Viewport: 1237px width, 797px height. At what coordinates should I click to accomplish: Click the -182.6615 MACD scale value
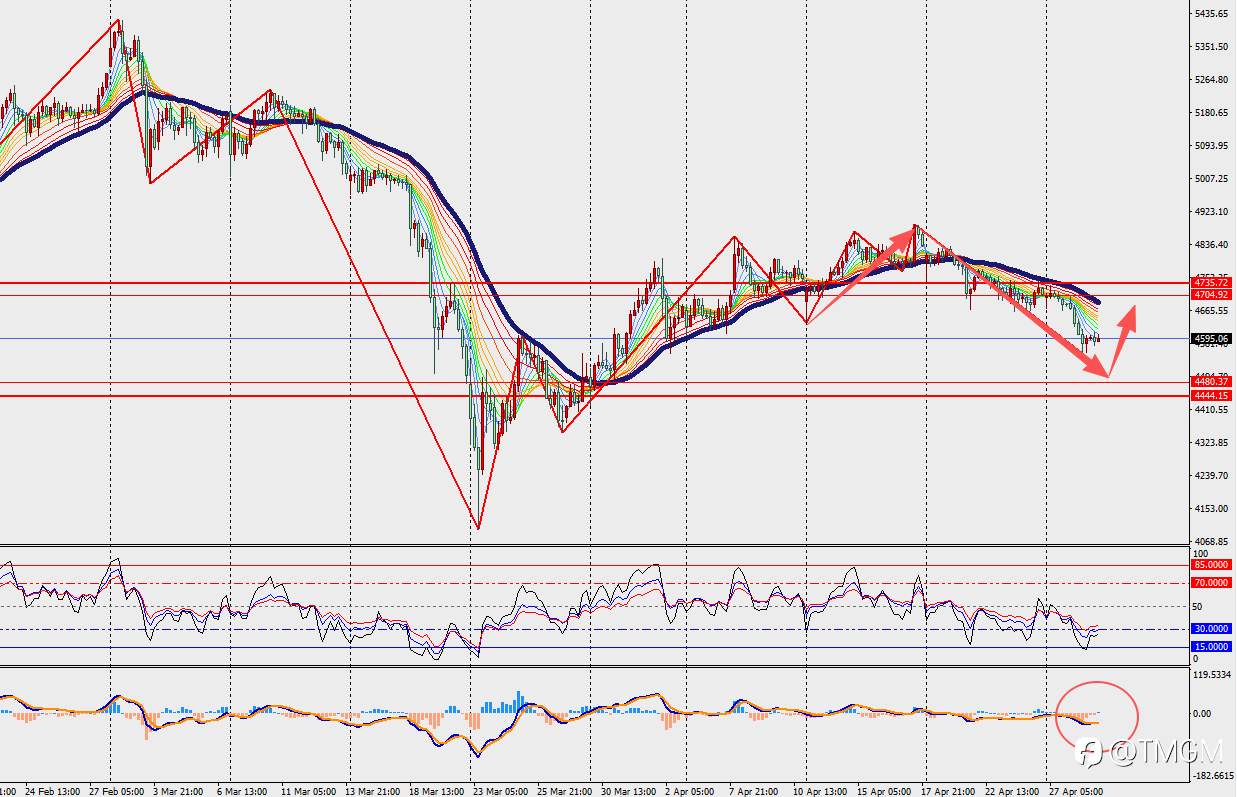(x=1213, y=775)
